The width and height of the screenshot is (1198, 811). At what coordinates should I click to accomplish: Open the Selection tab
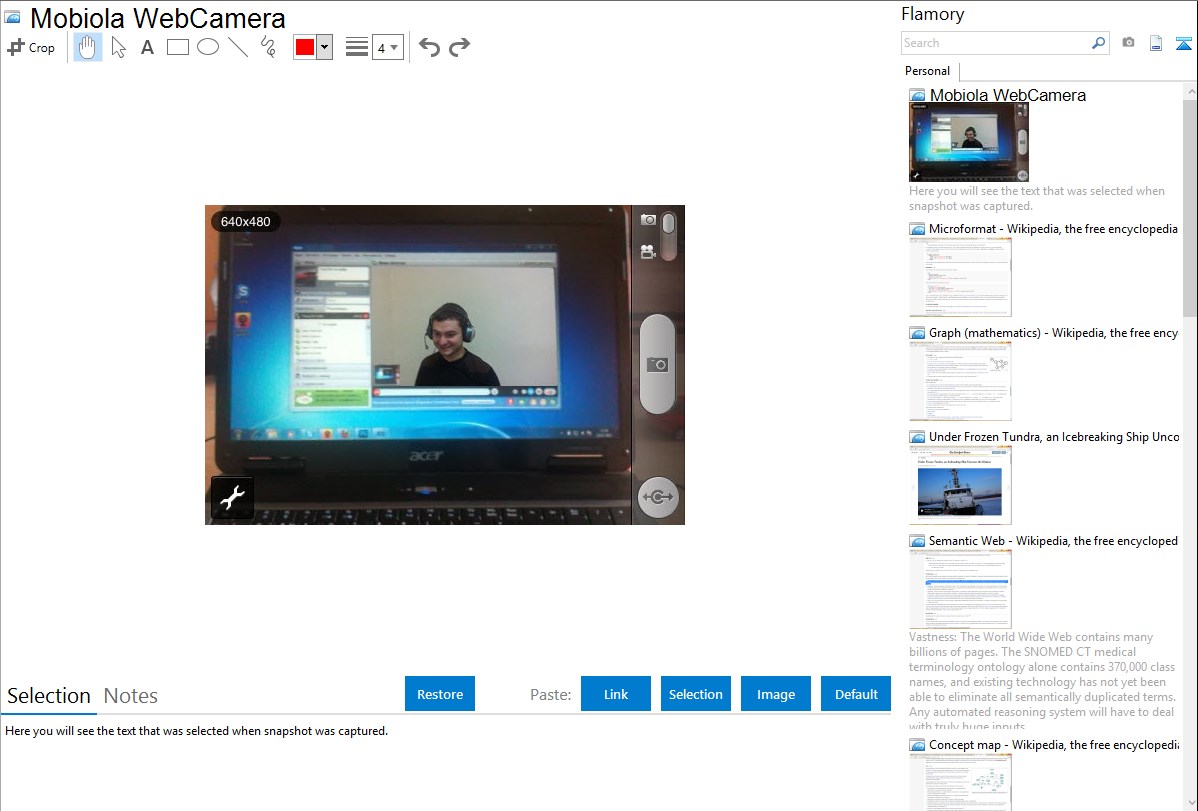pyautogui.click(x=49, y=696)
